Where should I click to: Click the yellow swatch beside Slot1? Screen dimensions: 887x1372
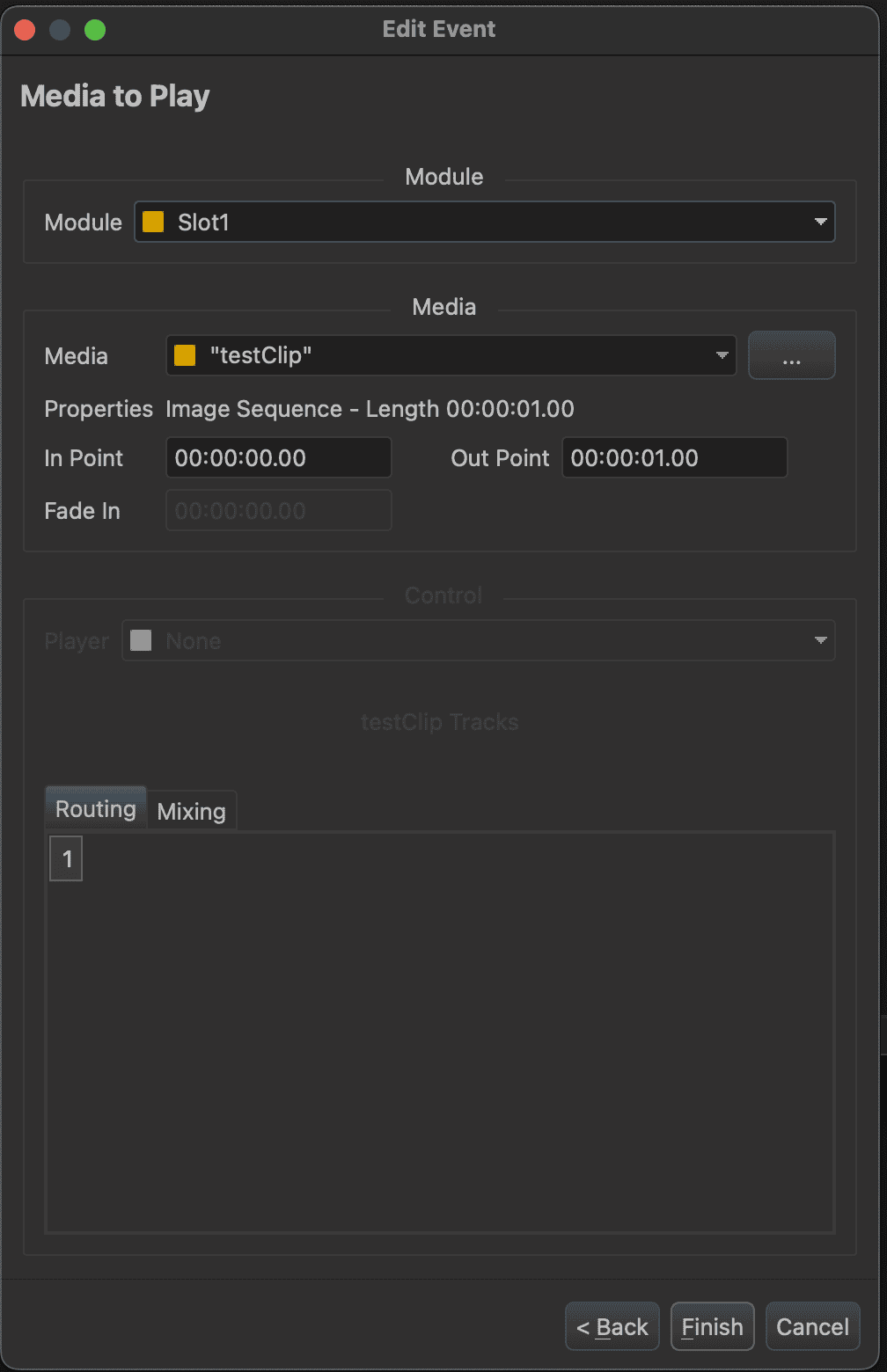(153, 223)
